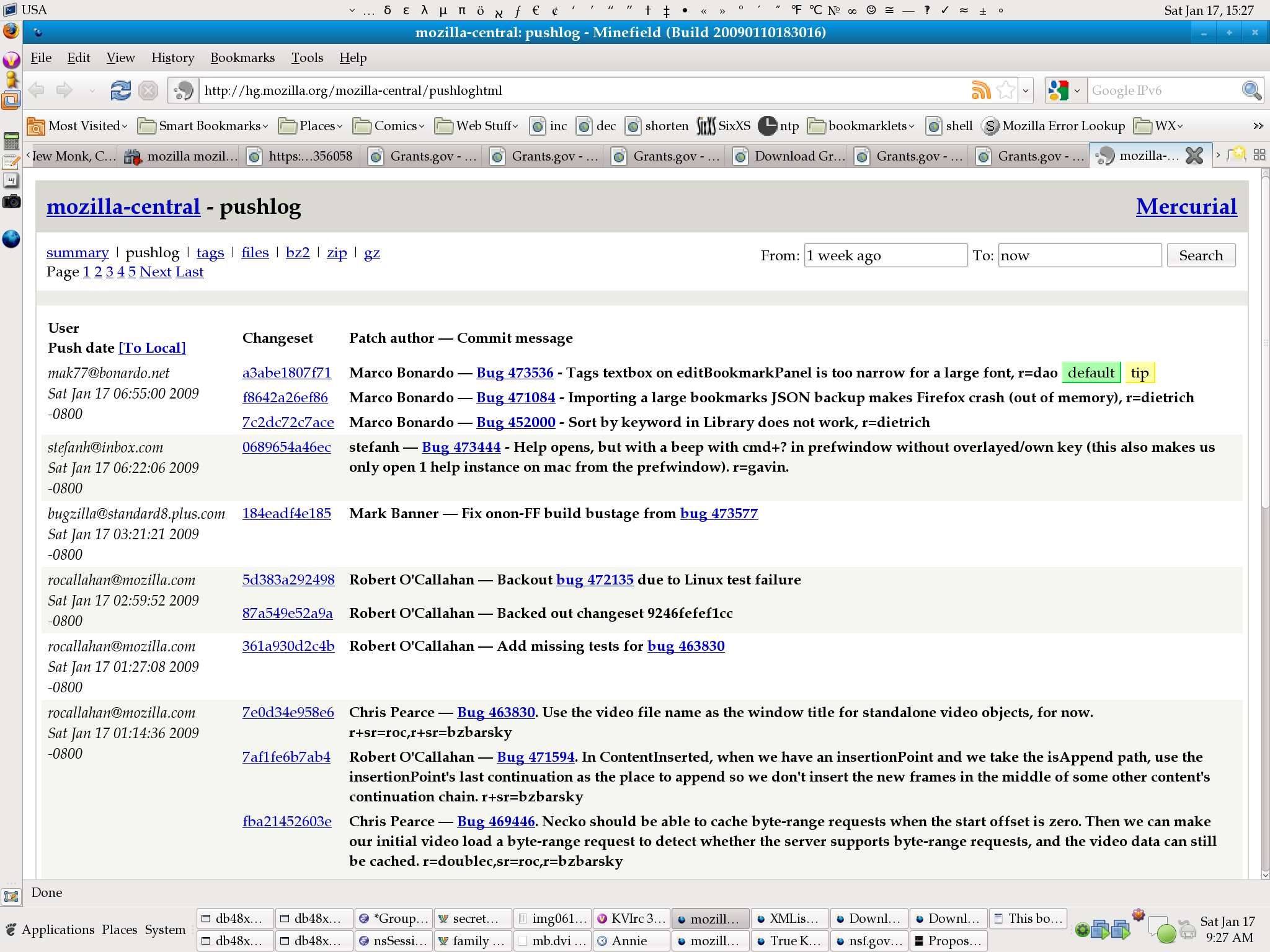Viewport: 1270px width, 952px height.
Task: Click the To date input field
Action: click(x=1080, y=255)
